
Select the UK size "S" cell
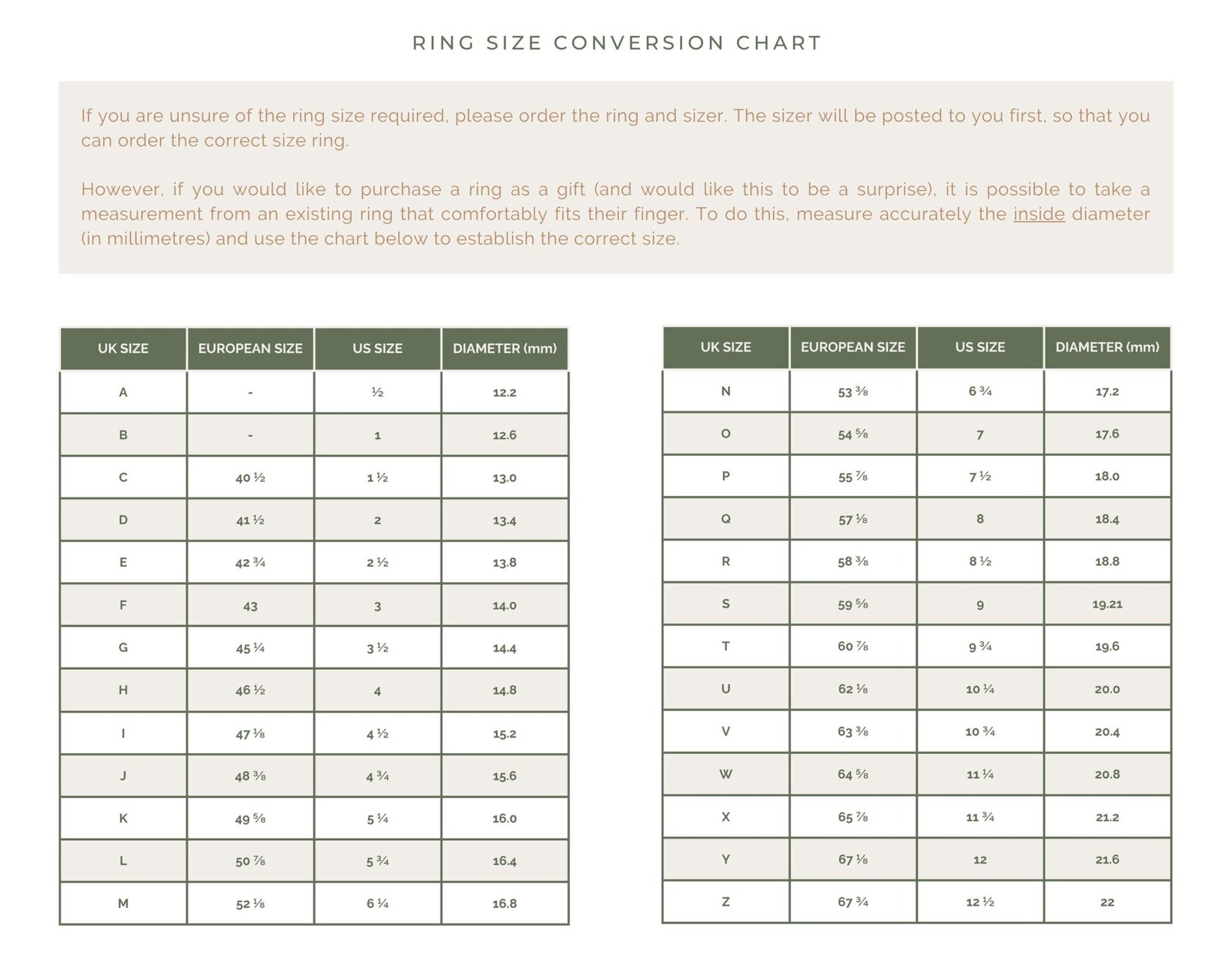click(725, 604)
